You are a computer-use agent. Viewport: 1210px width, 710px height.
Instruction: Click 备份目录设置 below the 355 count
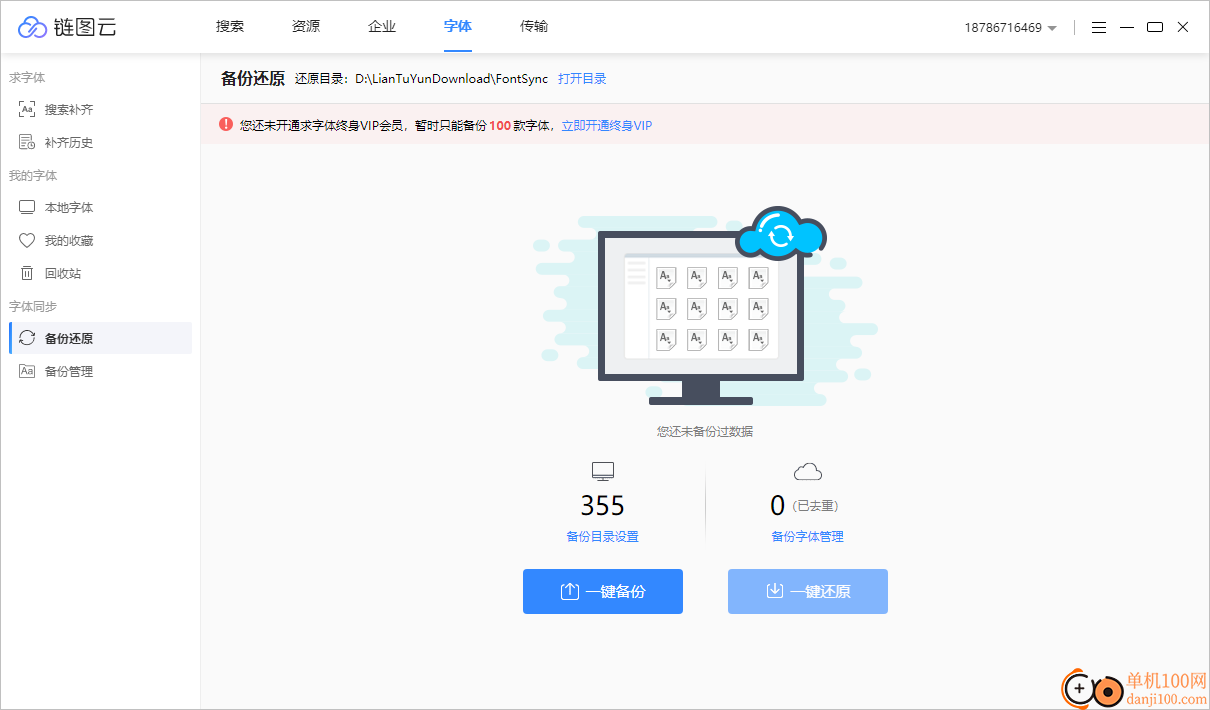click(x=602, y=536)
